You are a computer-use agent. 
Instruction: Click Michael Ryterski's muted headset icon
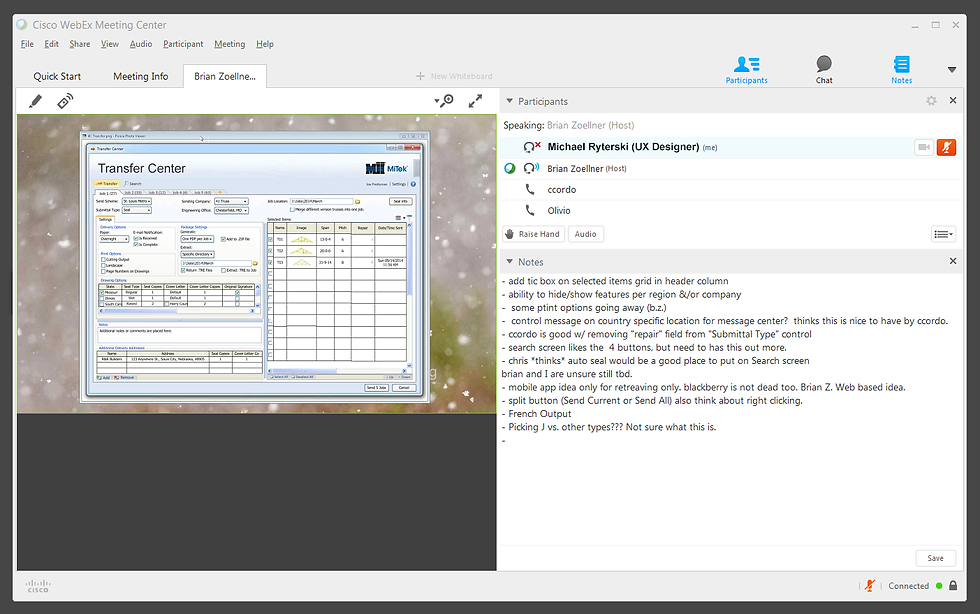click(532, 147)
